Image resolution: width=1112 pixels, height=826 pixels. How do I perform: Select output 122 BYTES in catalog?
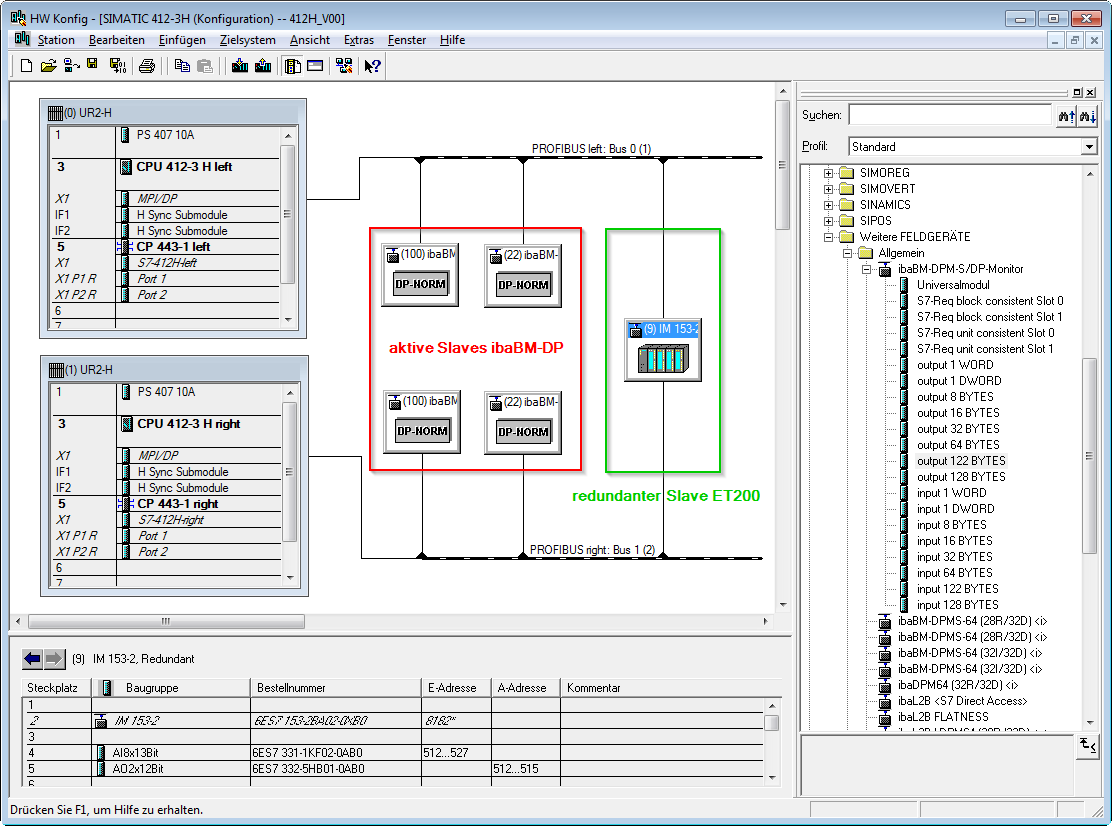pyautogui.click(x=961, y=461)
